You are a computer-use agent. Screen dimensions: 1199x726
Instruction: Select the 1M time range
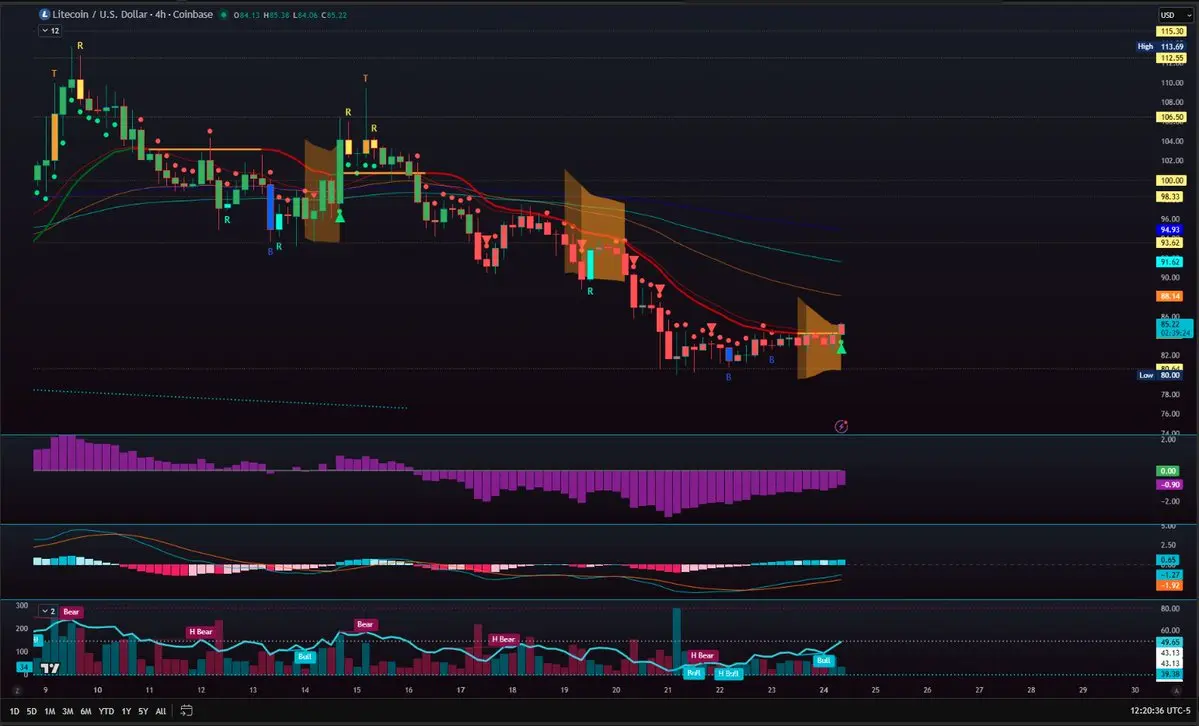(49, 711)
